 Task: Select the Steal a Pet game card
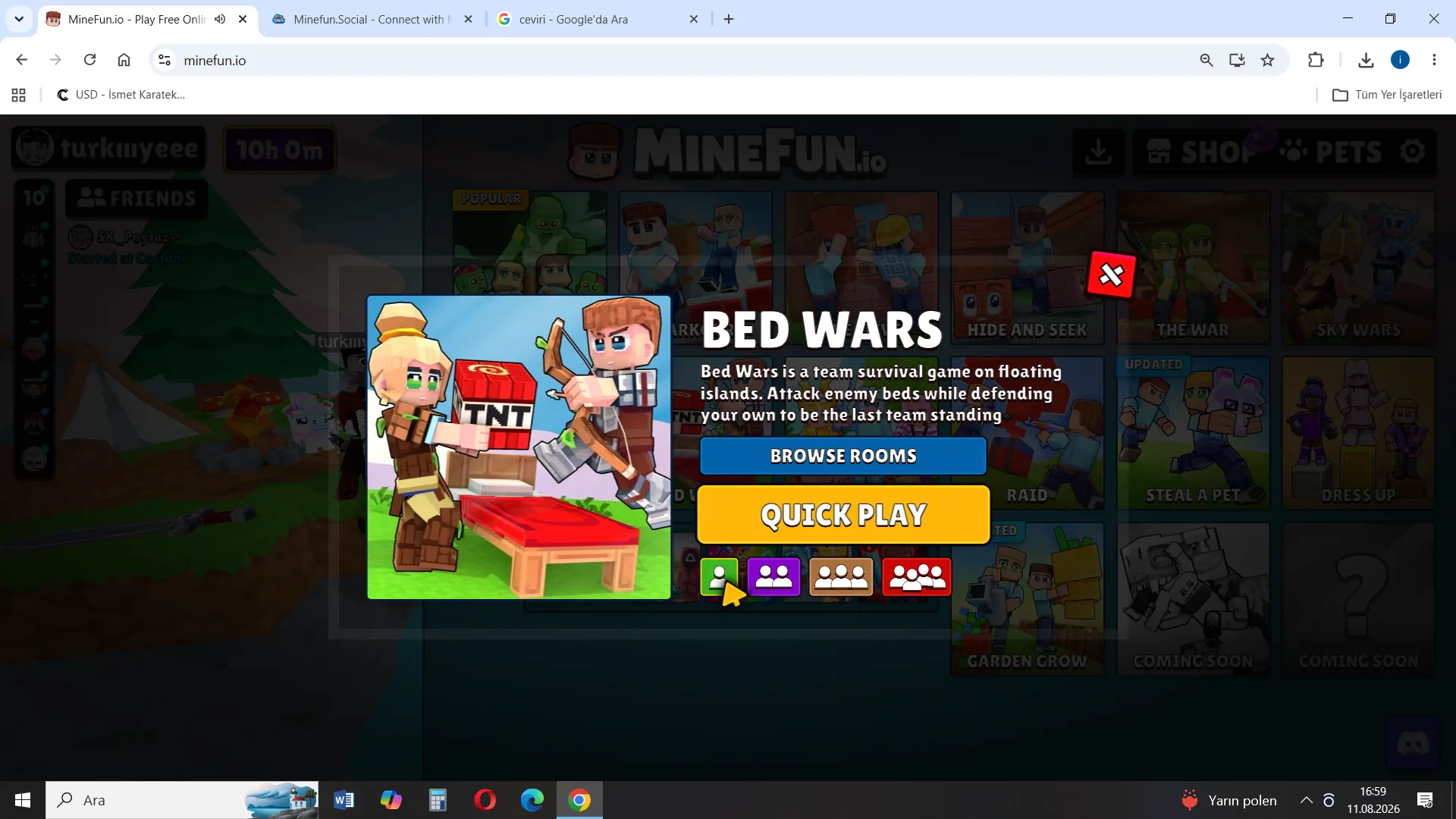click(x=1193, y=433)
